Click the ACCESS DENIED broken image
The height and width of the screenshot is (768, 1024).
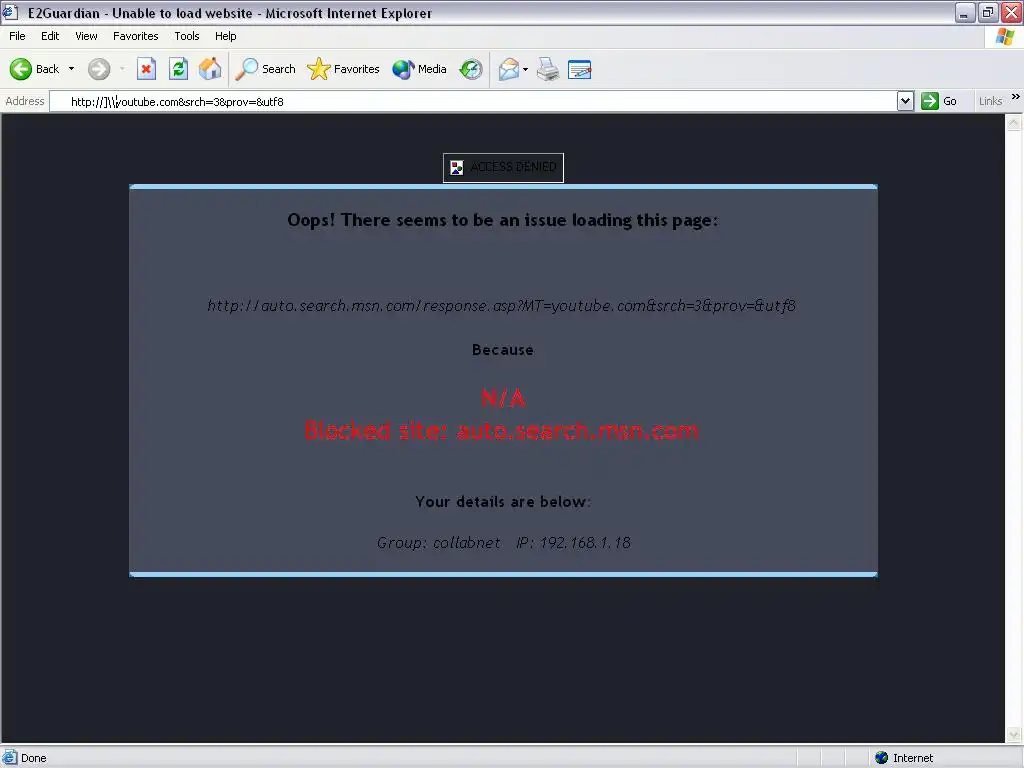(x=504, y=168)
